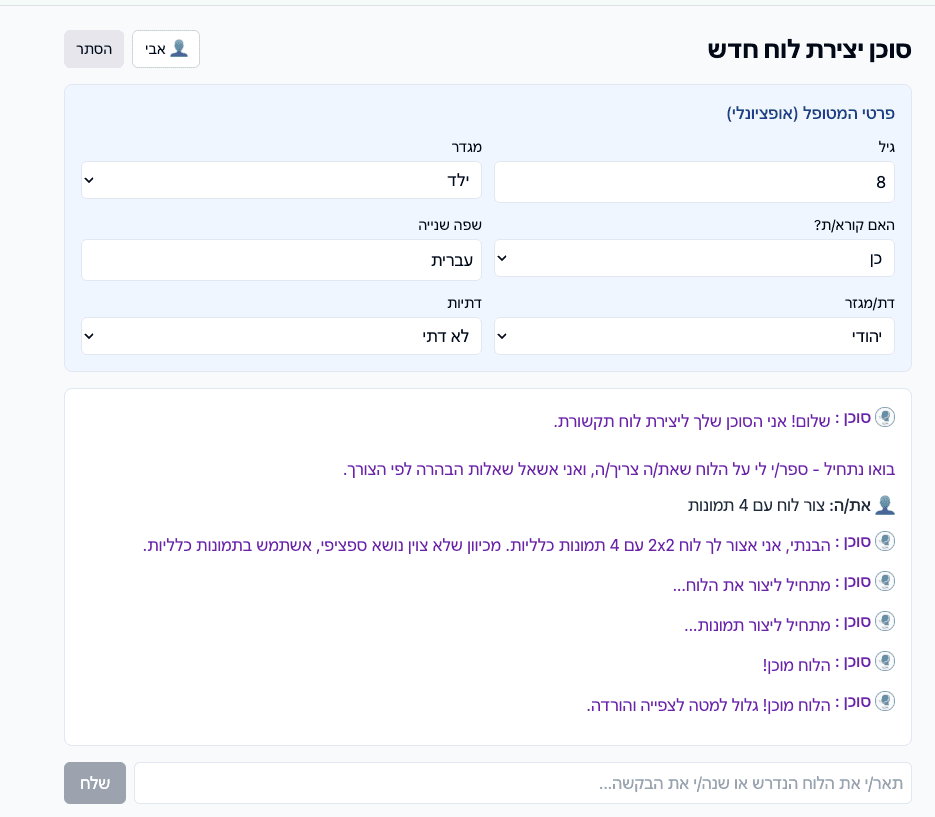Screen dimensions: 935x817
Task: Click the מגדר field label
Action: pyautogui.click(x=466, y=147)
